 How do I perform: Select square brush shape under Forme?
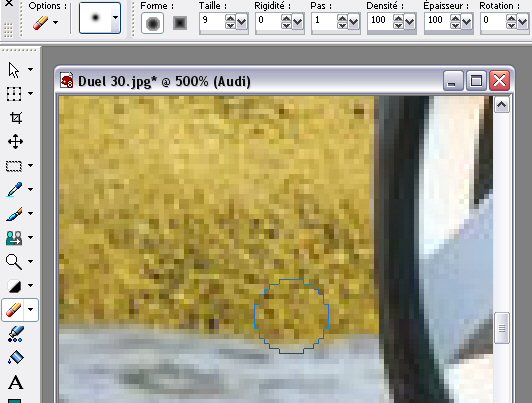tap(180, 23)
